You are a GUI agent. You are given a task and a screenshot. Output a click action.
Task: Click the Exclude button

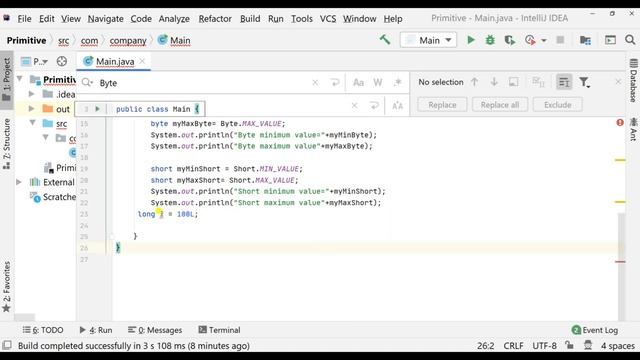(x=557, y=105)
